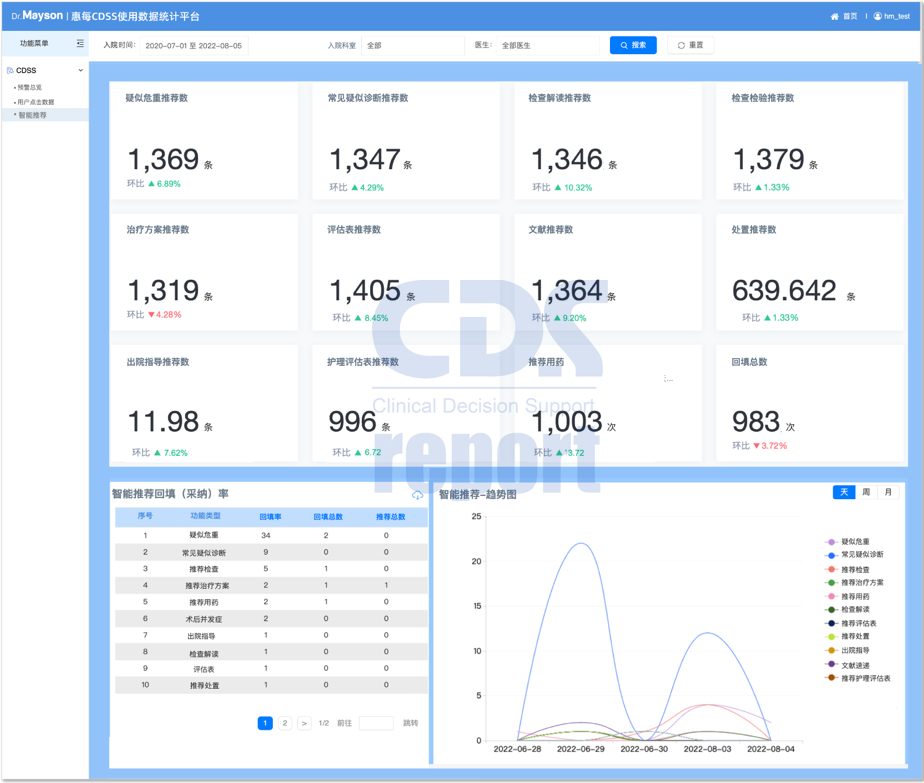Open 用户点击数据 in the sidebar
924x783 pixels.
click(x=35, y=102)
